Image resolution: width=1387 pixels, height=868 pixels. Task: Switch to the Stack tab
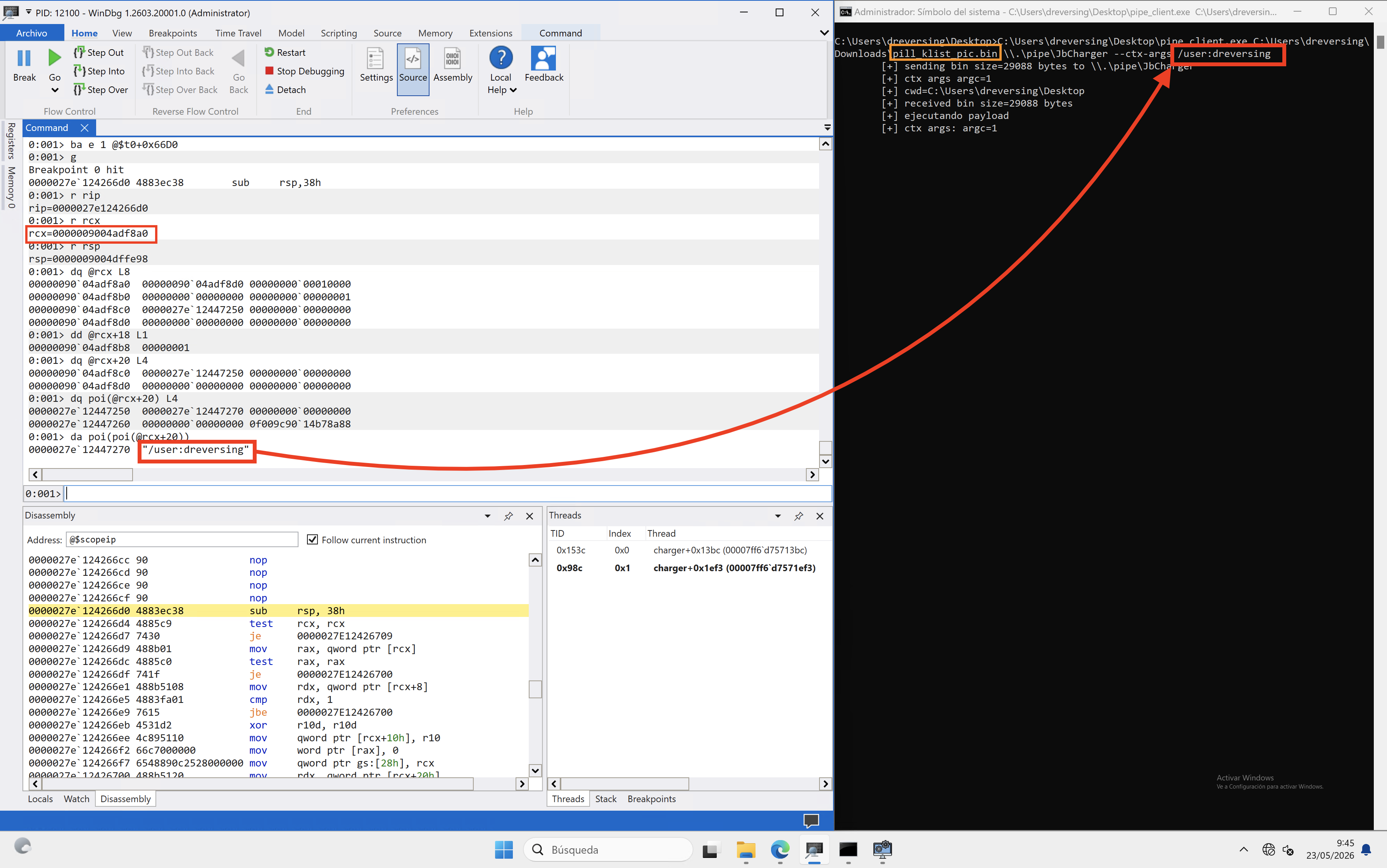click(x=606, y=799)
